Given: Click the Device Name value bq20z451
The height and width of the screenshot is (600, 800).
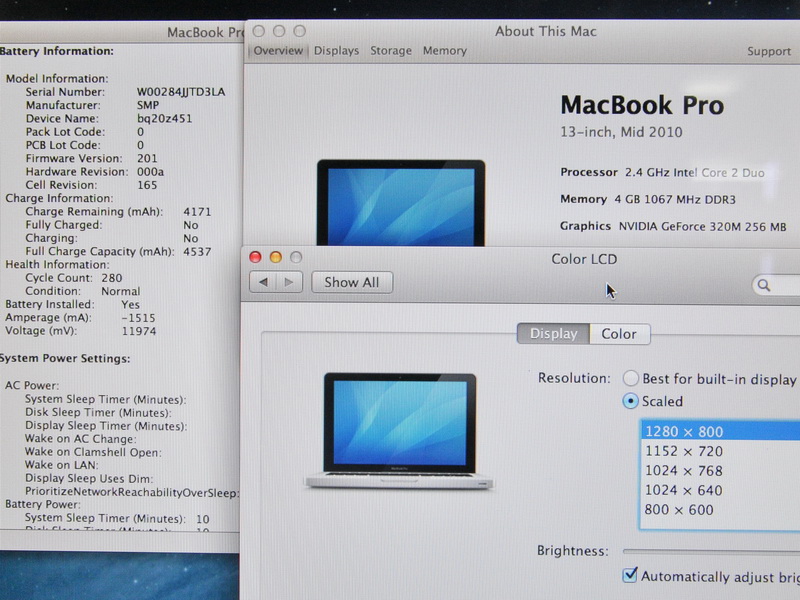Looking at the screenshot, I should pos(164,118).
